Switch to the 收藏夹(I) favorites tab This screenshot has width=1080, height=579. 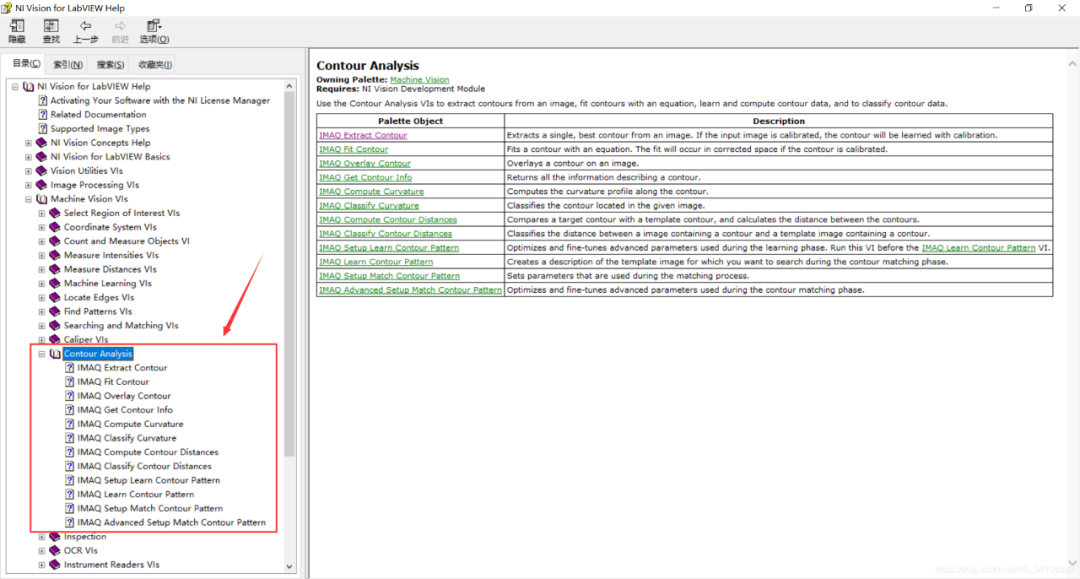coord(155,64)
